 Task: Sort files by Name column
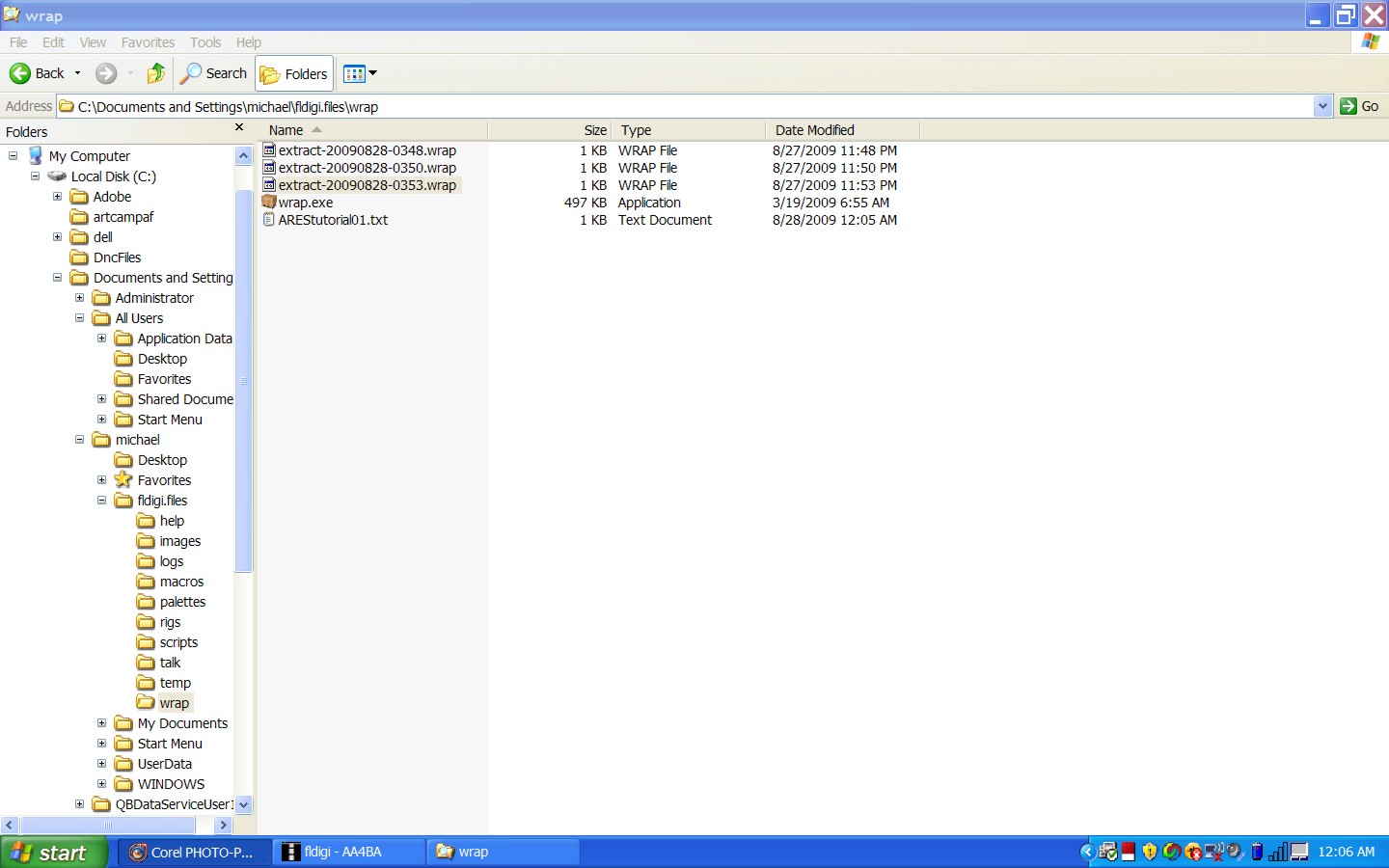tap(372, 130)
